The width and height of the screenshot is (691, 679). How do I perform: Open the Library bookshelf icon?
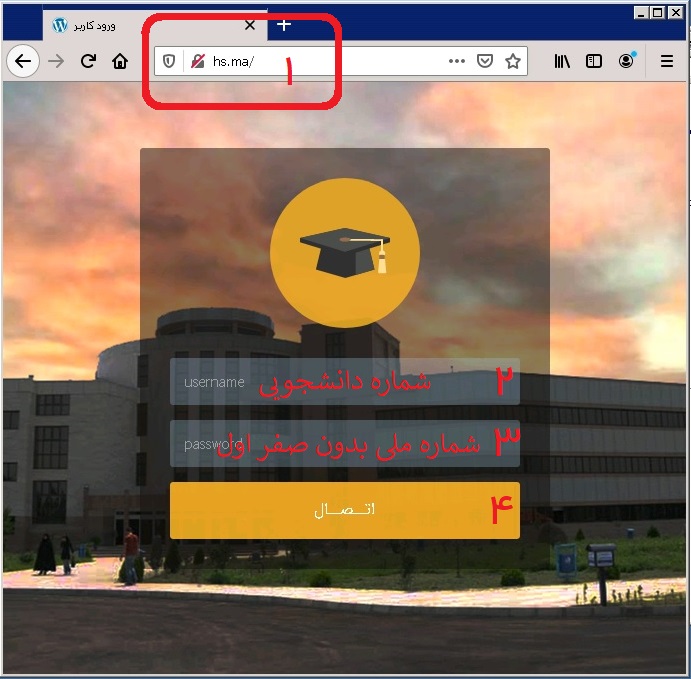tap(563, 61)
